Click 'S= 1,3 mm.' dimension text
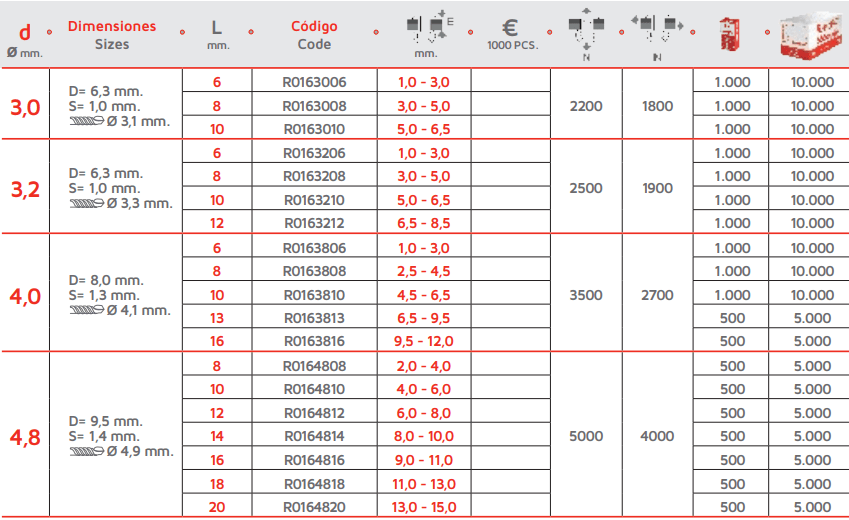Viewport: 849px width, 520px height. point(104,296)
